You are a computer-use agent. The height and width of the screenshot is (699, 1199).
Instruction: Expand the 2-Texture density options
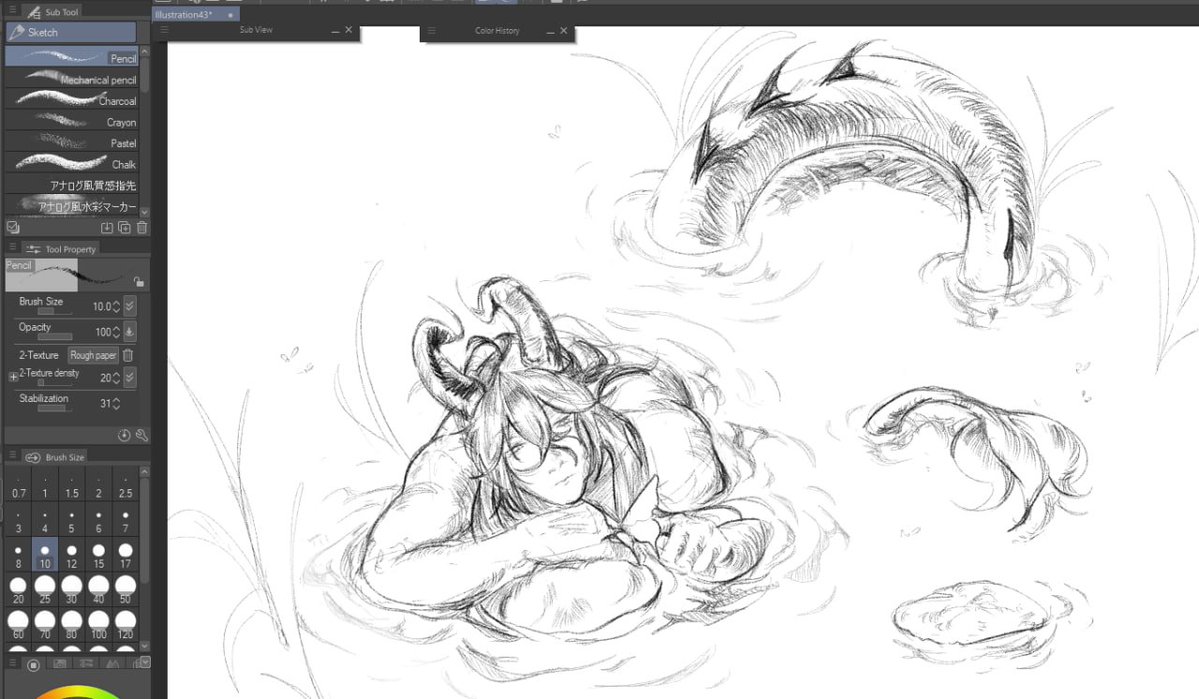pos(13,376)
